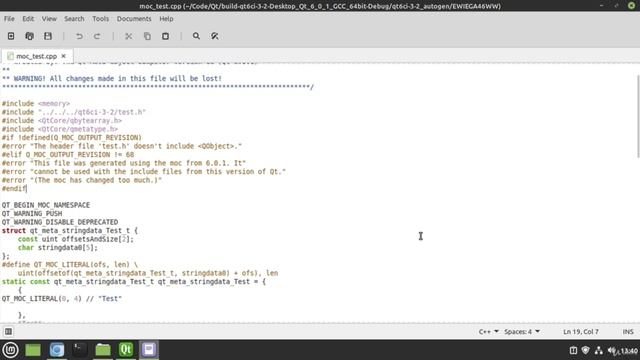640x360 pixels.
Task: Create a new document from toolbar
Action: pos(11,36)
